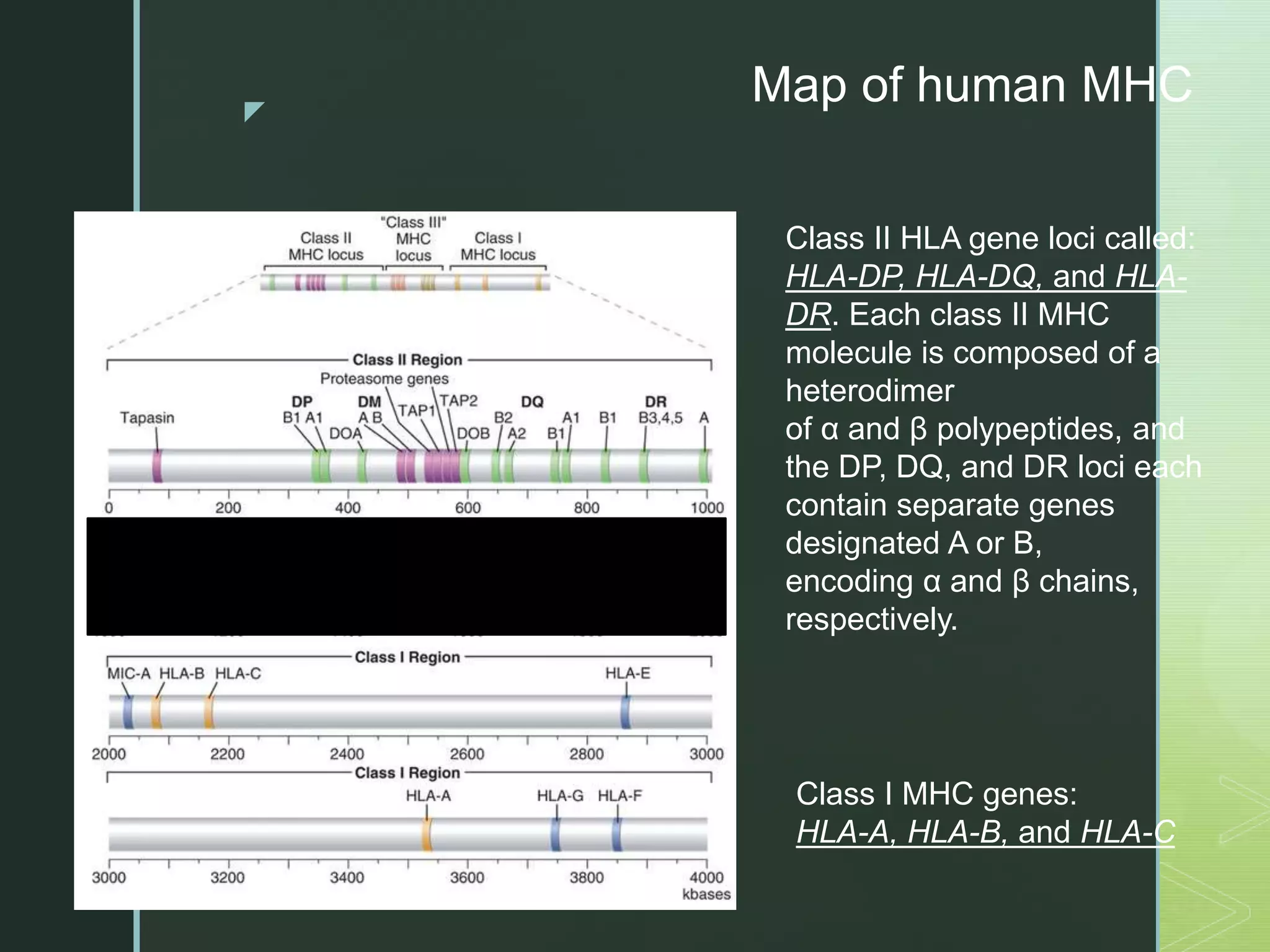Click the small triangle bullet marker
Viewport: 1270px width, 952px height.
252,110
